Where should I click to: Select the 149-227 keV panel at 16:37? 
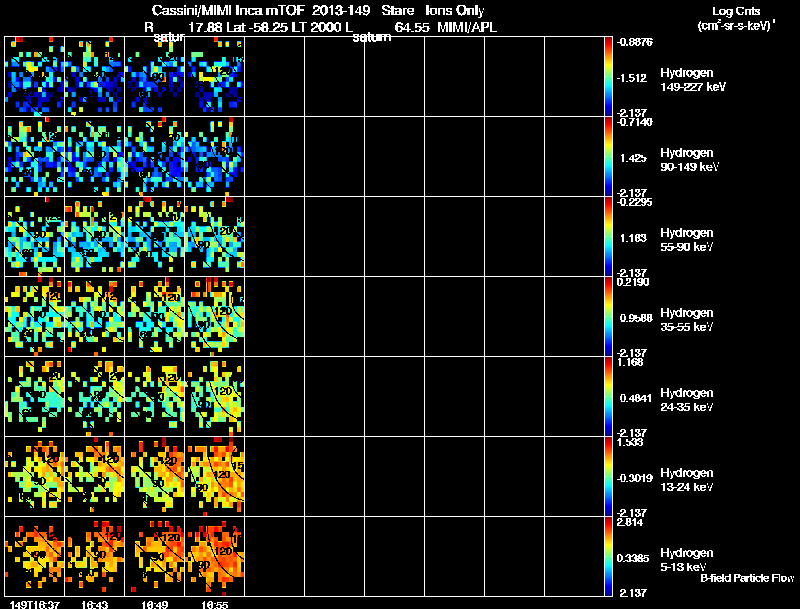pyautogui.click(x=35, y=77)
